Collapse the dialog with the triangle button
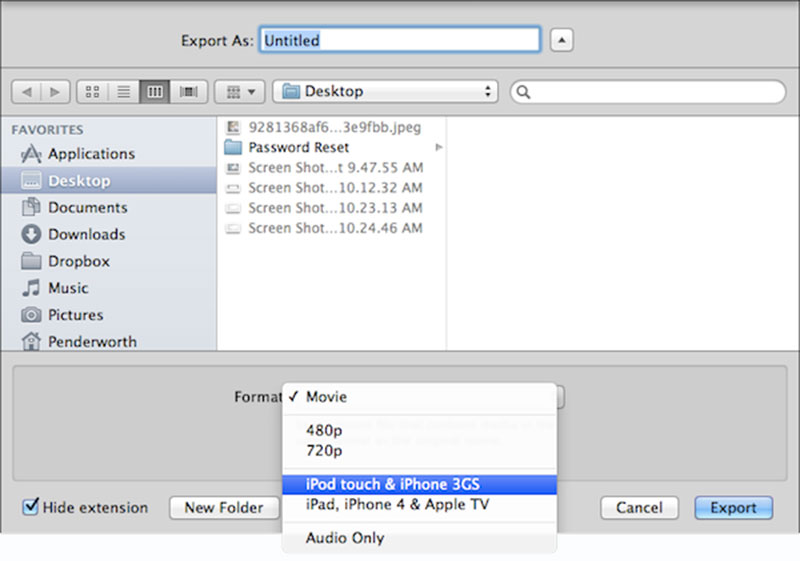800x561 pixels. coord(563,41)
